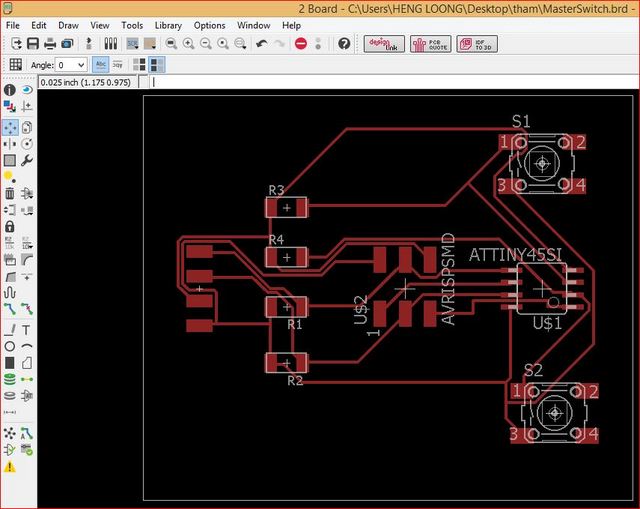Zoom to fit the drawing
Viewport: 640px width, 509px height.
pos(171,43)
